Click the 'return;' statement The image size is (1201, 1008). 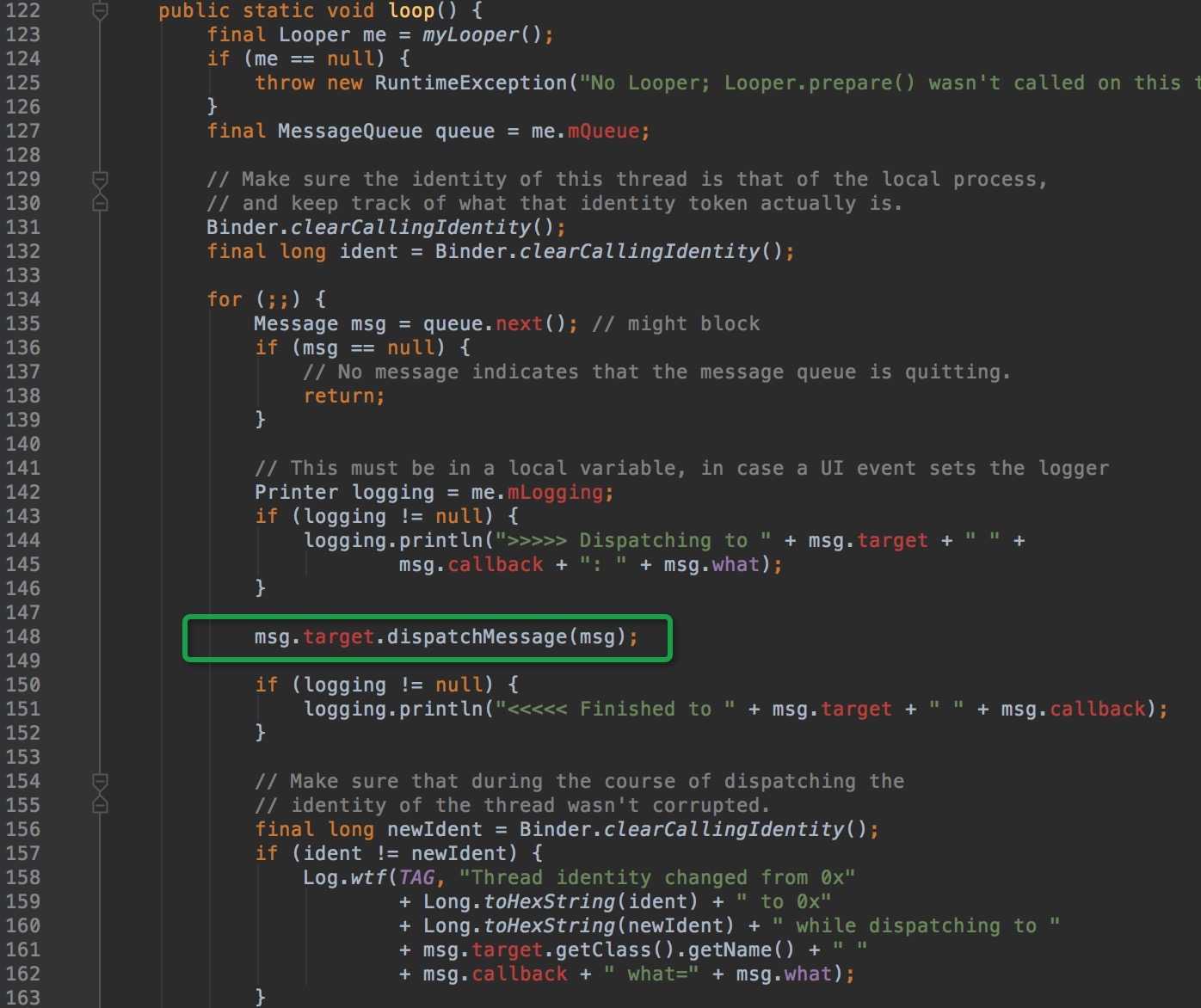click(x=344, y=396)
